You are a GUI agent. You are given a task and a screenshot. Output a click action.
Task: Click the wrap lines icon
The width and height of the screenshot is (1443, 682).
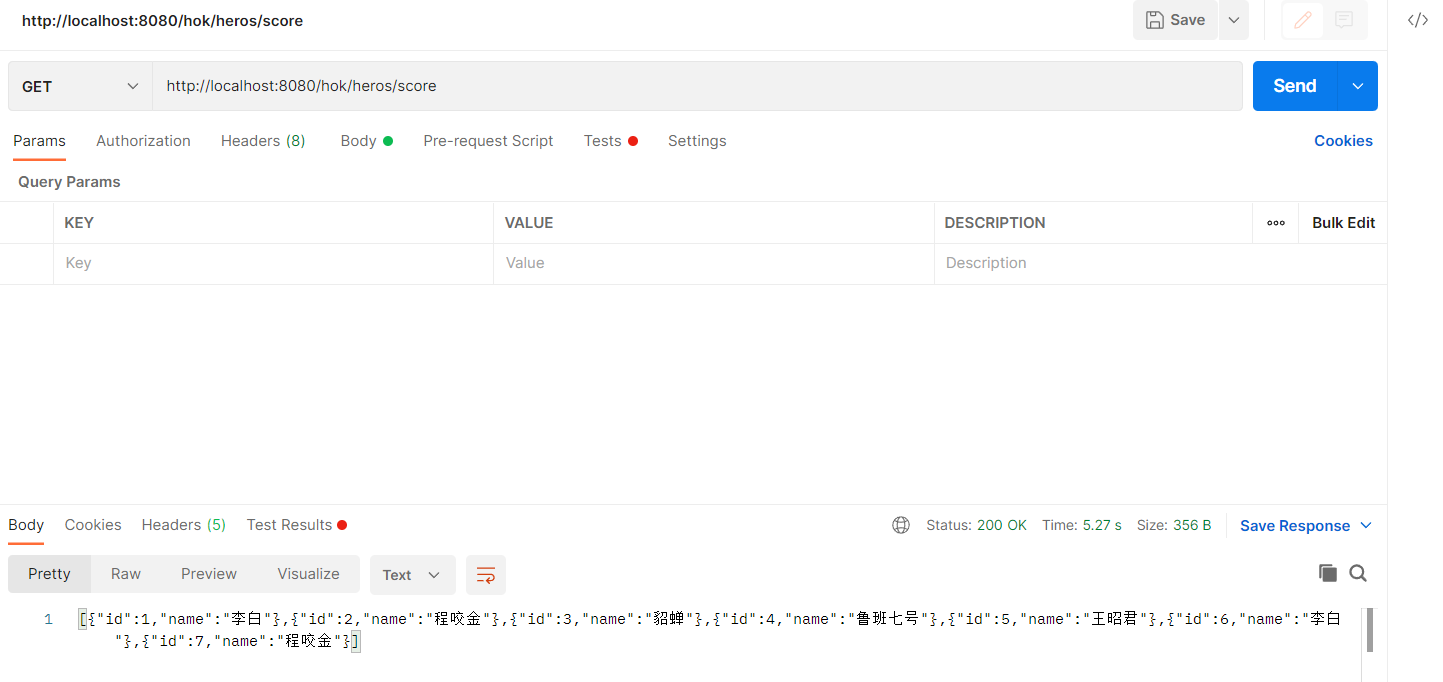pyautogui.click(x=486, y=575)
